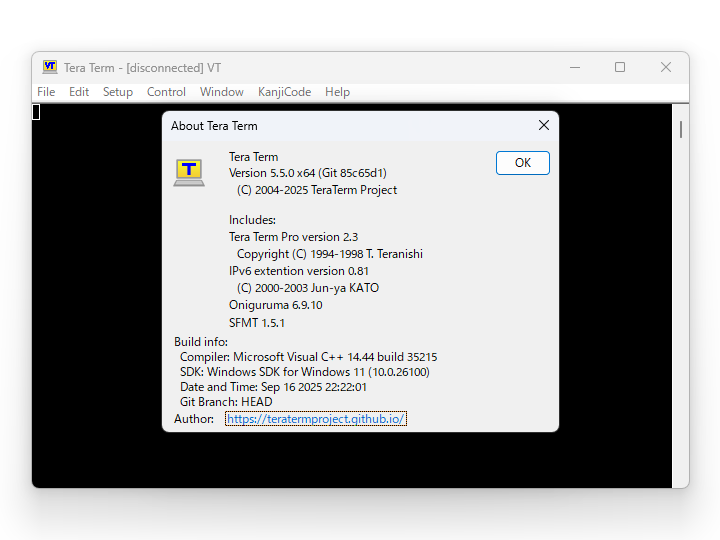Close the Tera Term main window
Screen dimensions: 720x540
pyautogui.click(x=666, y=68)
